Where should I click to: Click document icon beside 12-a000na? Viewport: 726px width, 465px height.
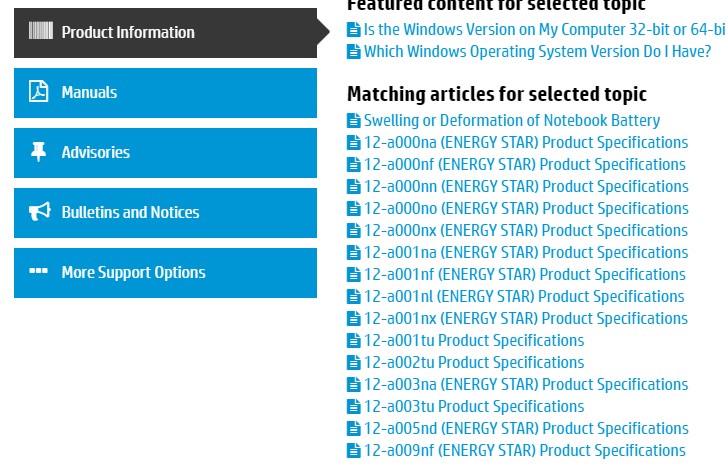354,143
